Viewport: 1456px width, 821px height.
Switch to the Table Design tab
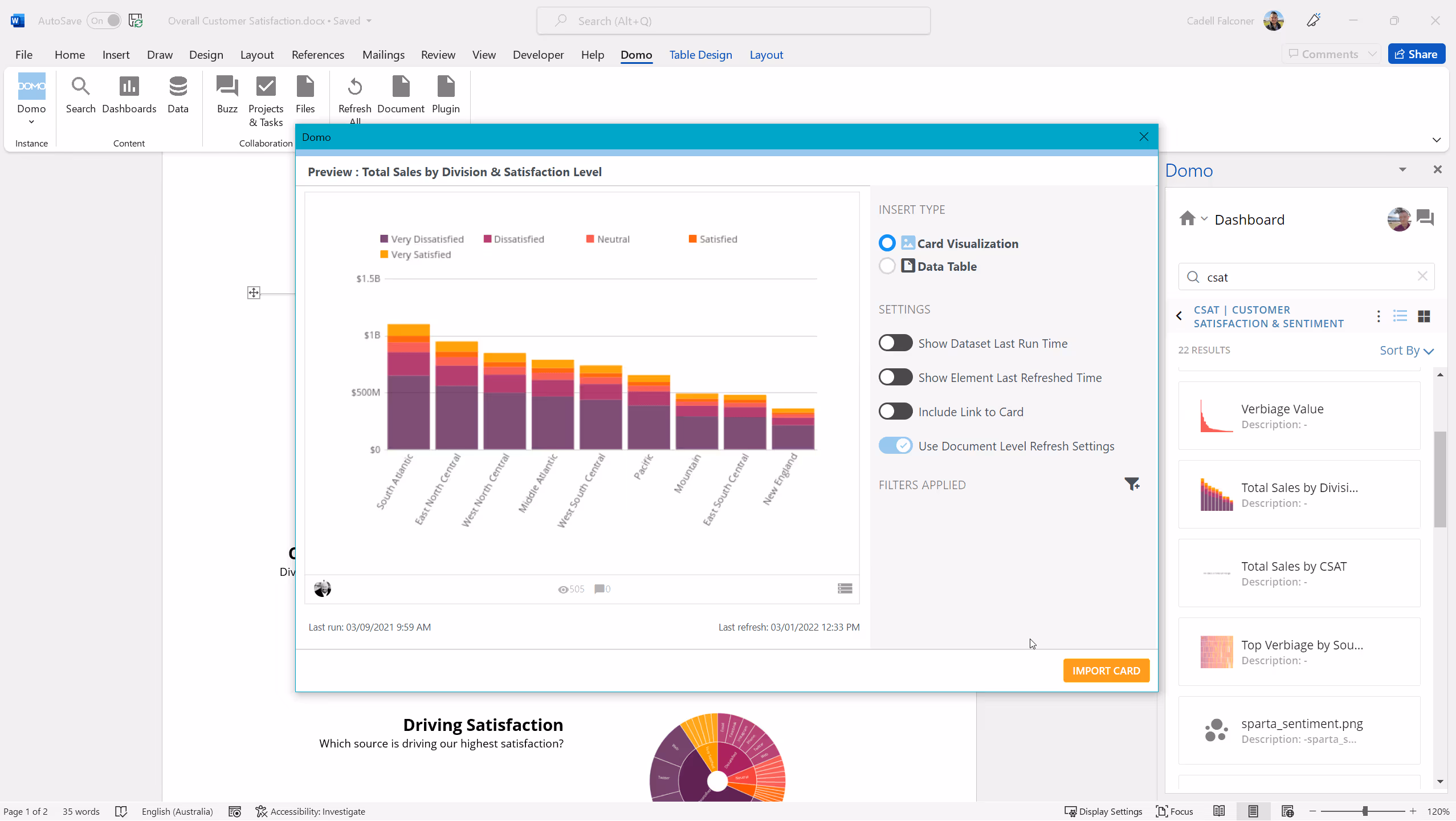700,54
